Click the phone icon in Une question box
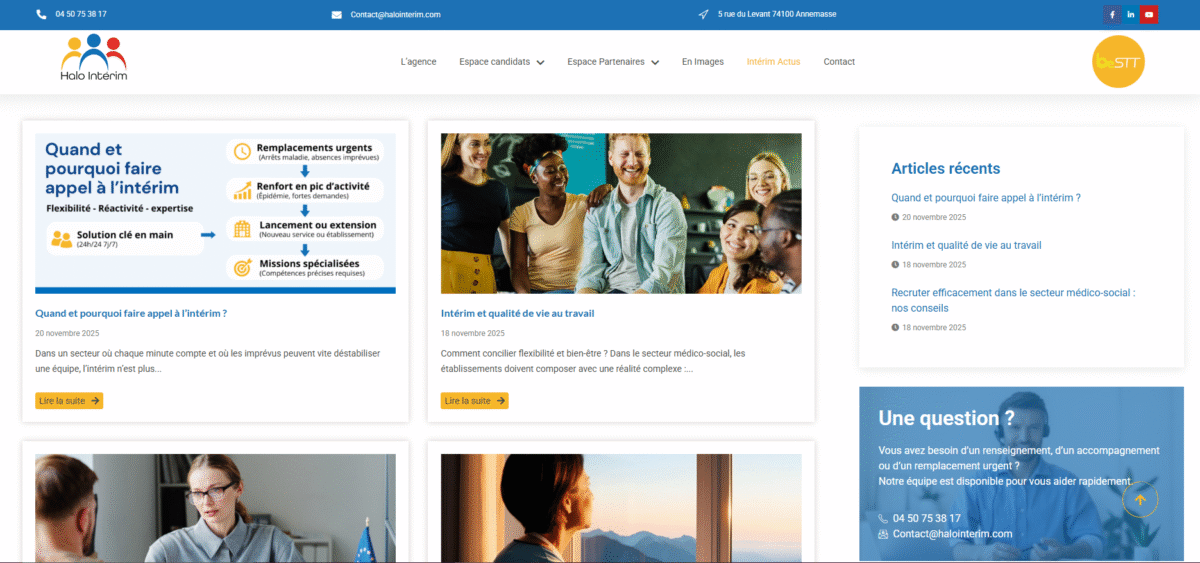 click(883, 518)
